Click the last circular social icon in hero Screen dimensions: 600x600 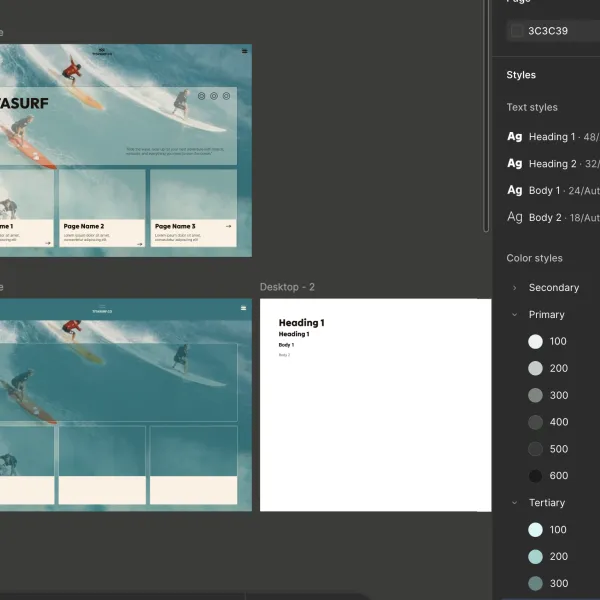tap(227, 96)
